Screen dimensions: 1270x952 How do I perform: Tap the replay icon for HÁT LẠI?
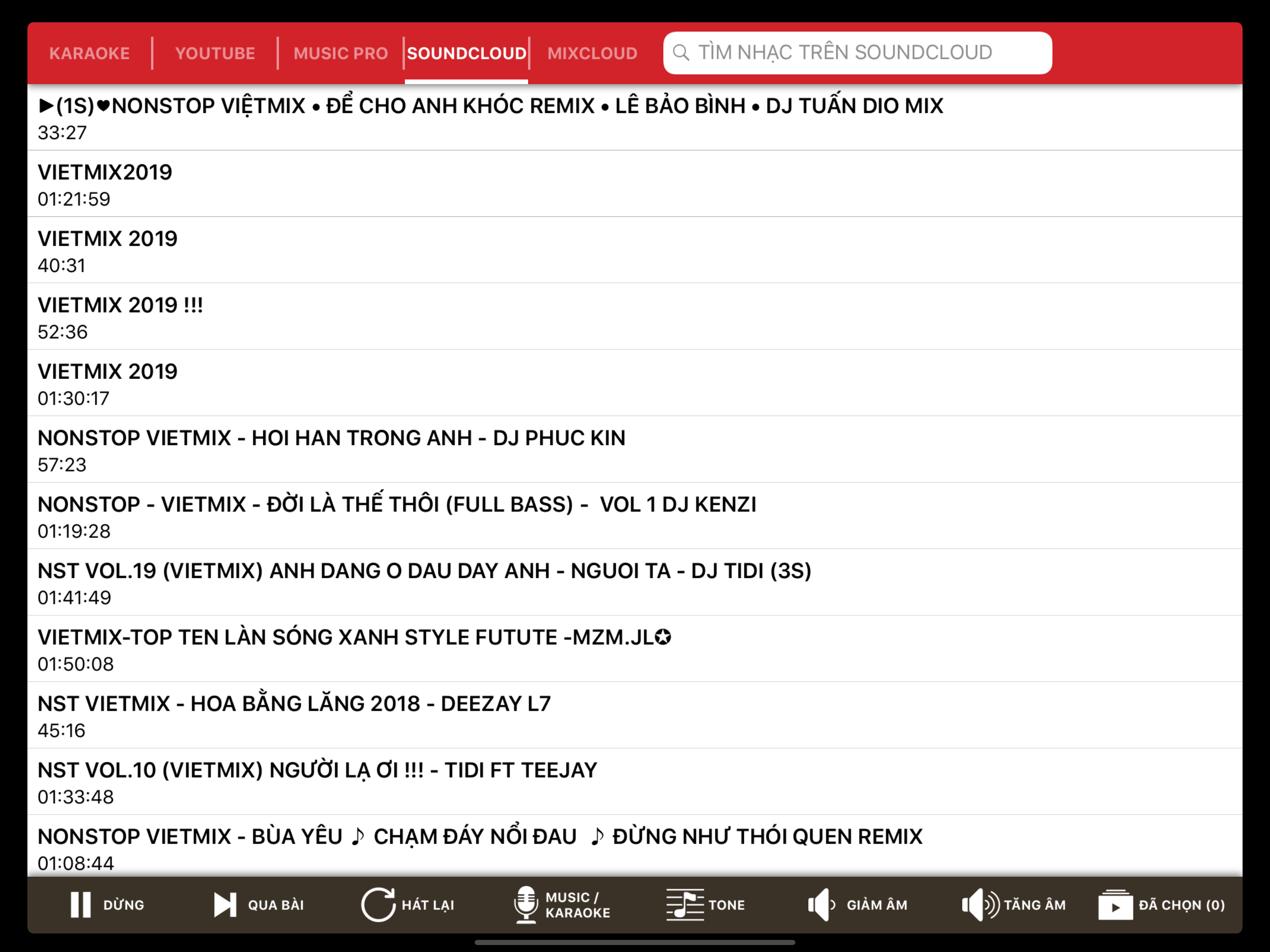tap(378, 905)
